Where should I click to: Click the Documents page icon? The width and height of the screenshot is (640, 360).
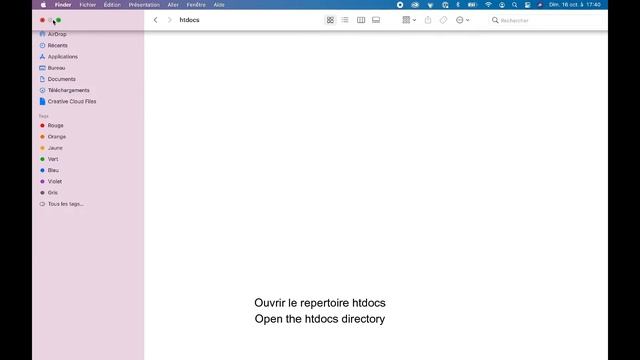pos(42,79)
